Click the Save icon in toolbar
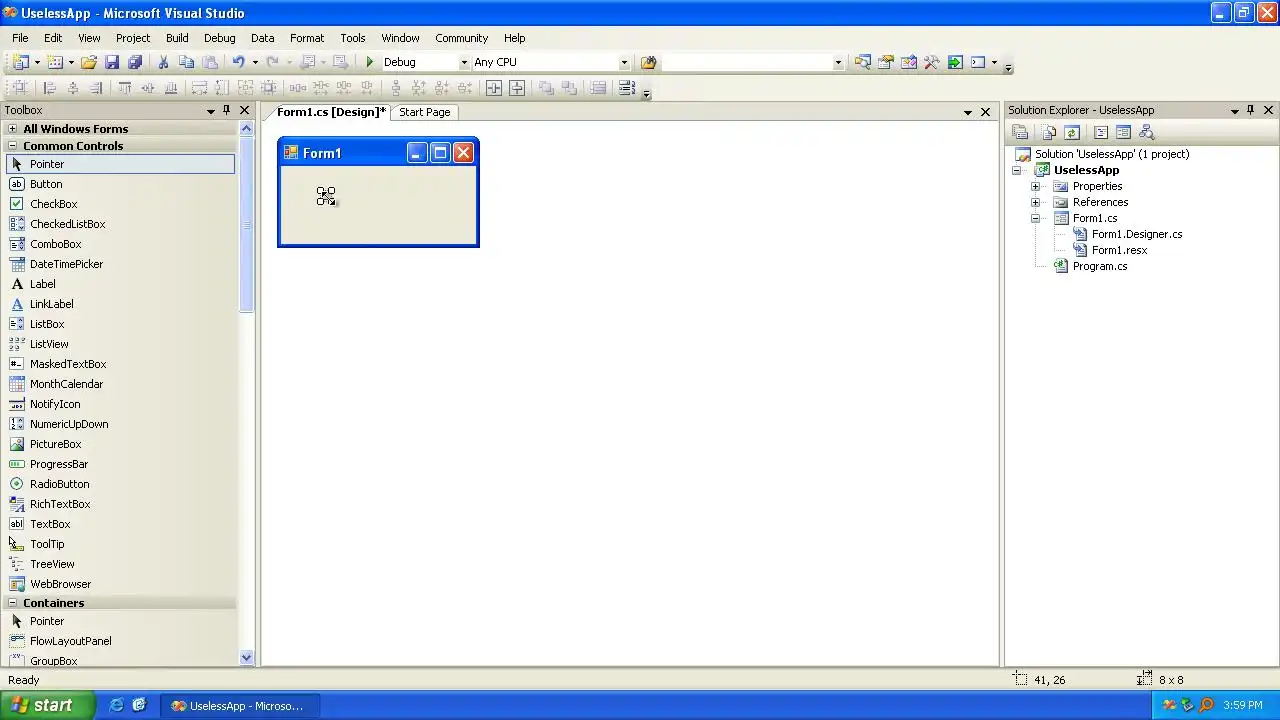Image resolution: width=1280 pixels, height=720 pixels. pos(112,62)
